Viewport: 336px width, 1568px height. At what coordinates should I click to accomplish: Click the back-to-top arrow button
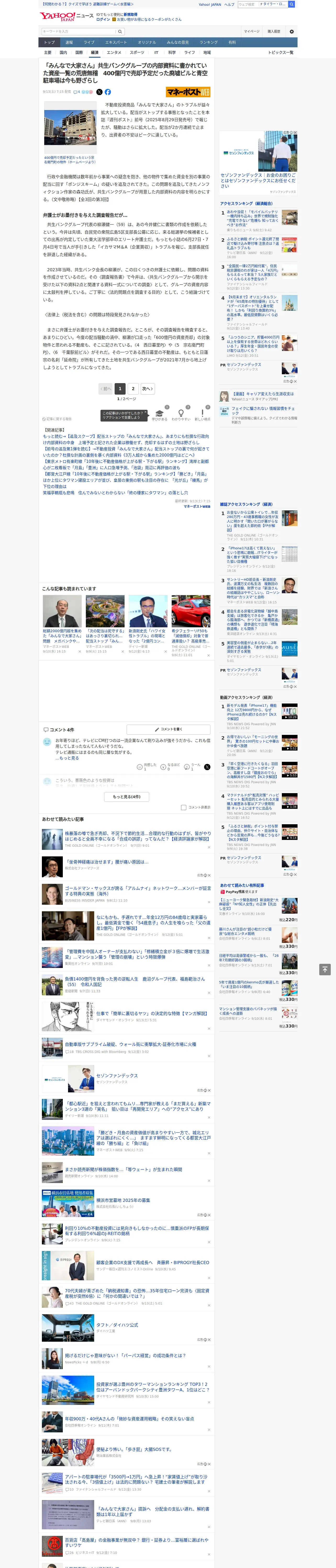click(325, 970)
